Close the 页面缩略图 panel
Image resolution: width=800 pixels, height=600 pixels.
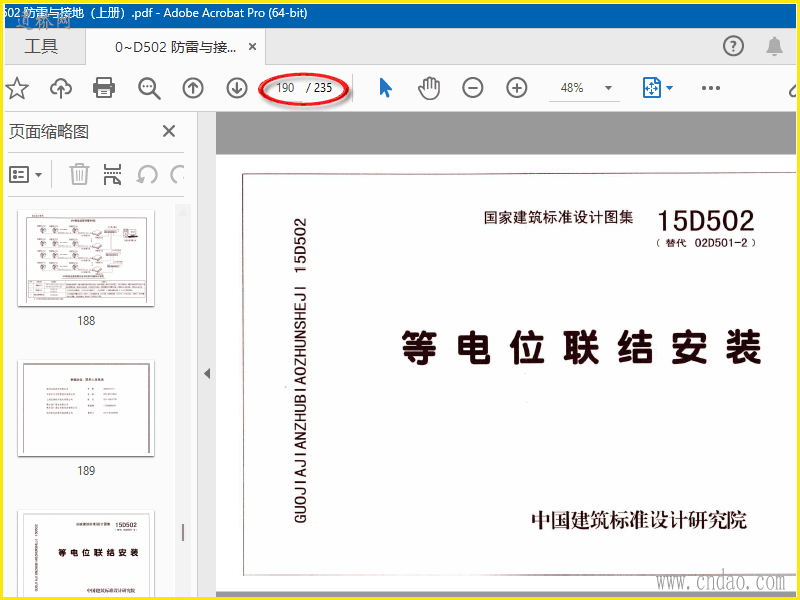tap(169, 132)
